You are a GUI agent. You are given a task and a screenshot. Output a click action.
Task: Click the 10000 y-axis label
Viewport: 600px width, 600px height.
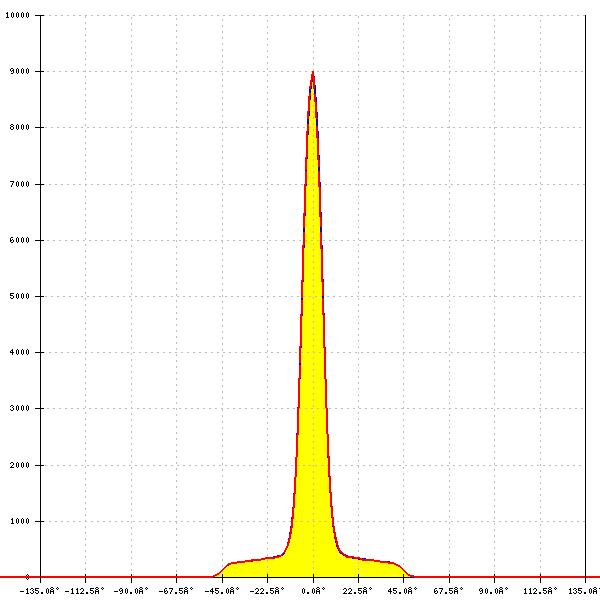(16, 15)
